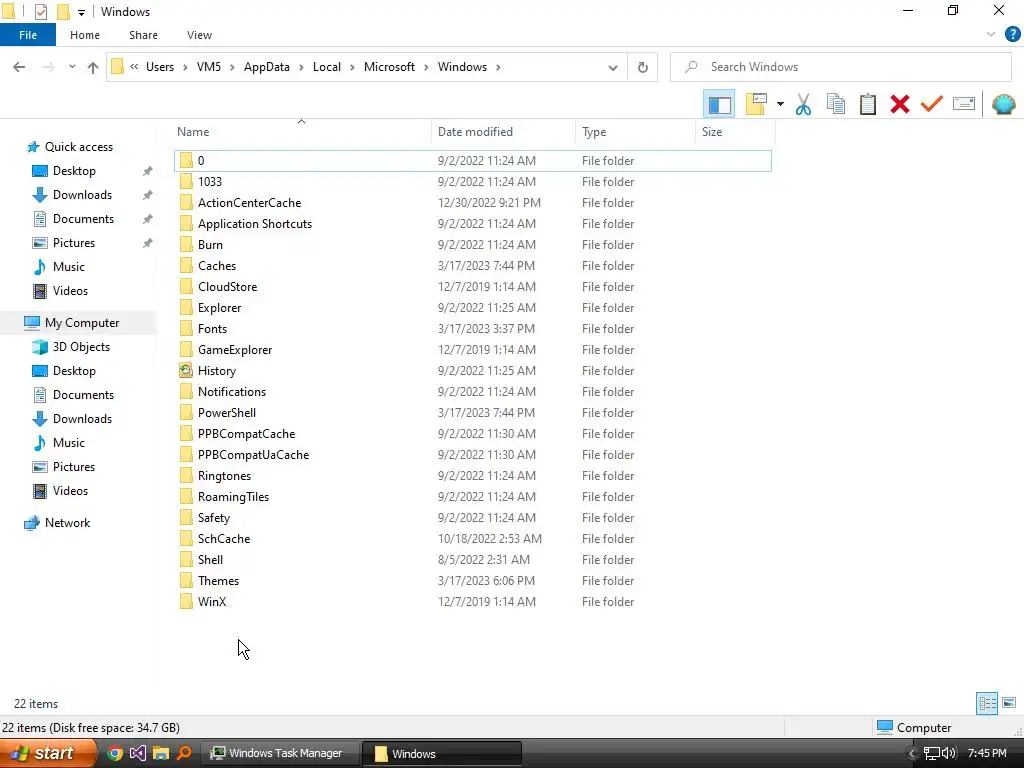1024x768 pixels.
Task: Expand the folder options dropdown arrow
Action: tap(780, 104)
